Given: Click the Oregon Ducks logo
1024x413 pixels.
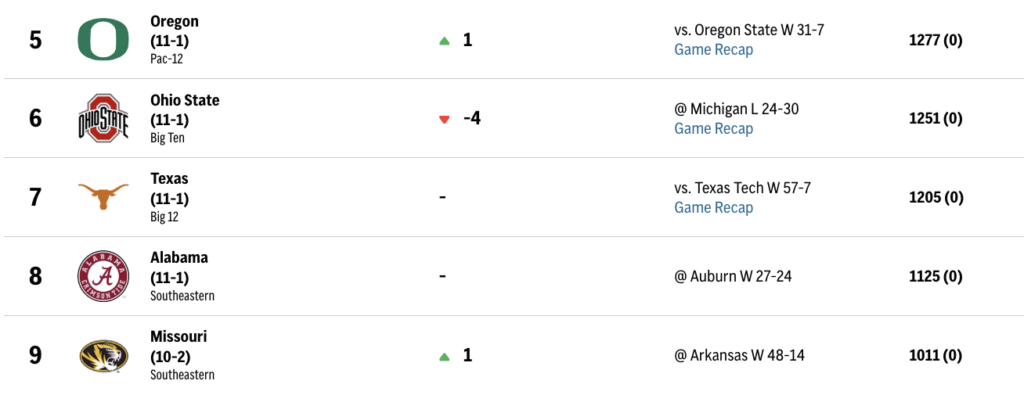Looking at the screenshot, I should click(x=104, y=40).
